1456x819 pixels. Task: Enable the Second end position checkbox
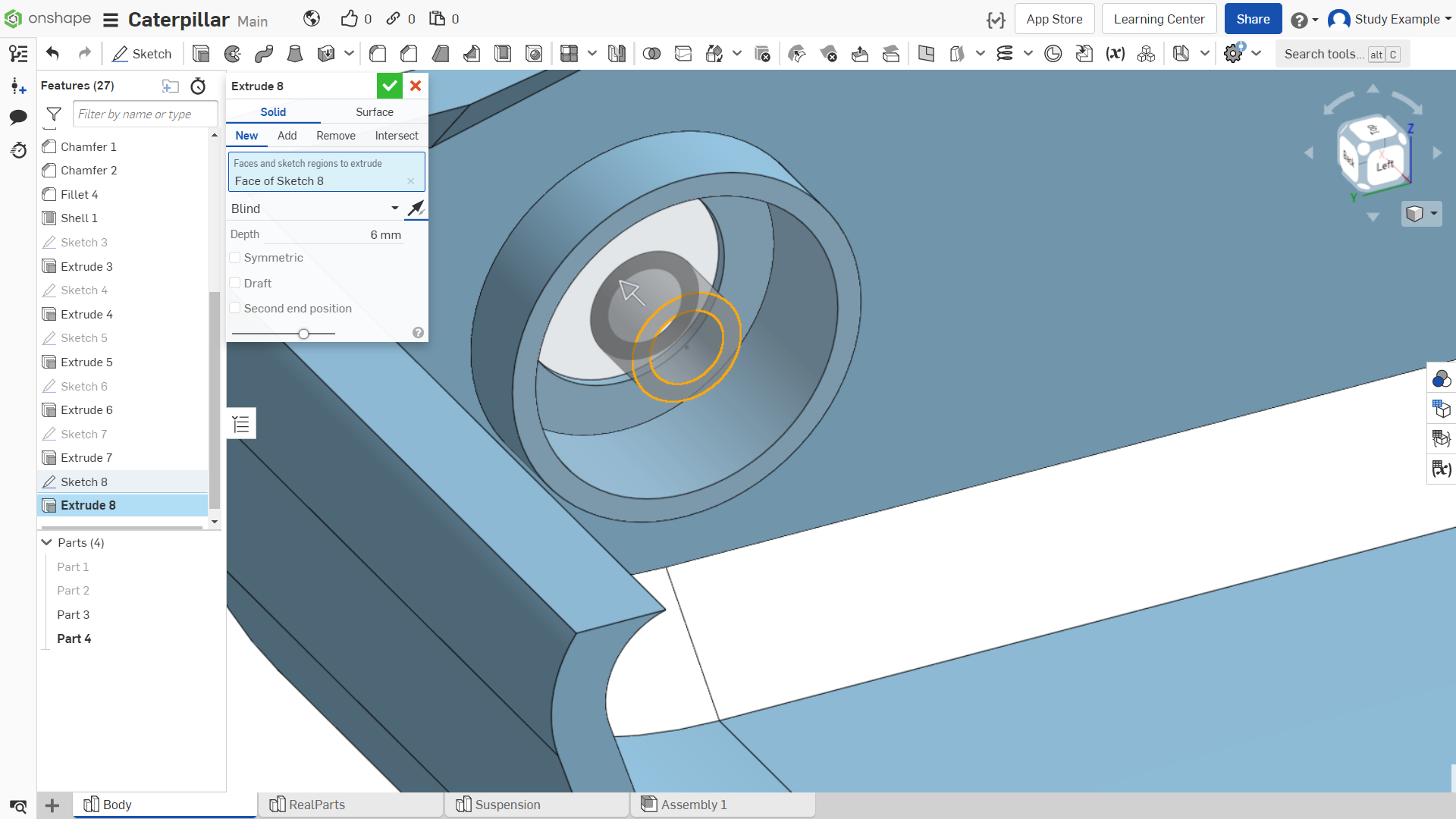pyautogui.click(x=235, y=308)
